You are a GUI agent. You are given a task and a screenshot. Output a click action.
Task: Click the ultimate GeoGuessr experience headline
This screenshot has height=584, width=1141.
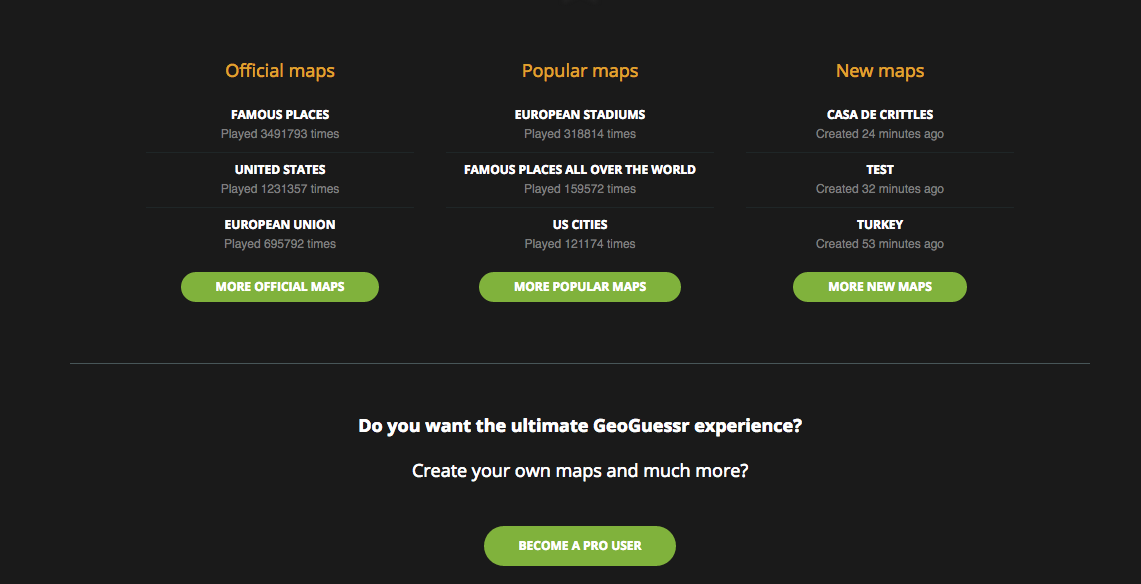point(580,426)
